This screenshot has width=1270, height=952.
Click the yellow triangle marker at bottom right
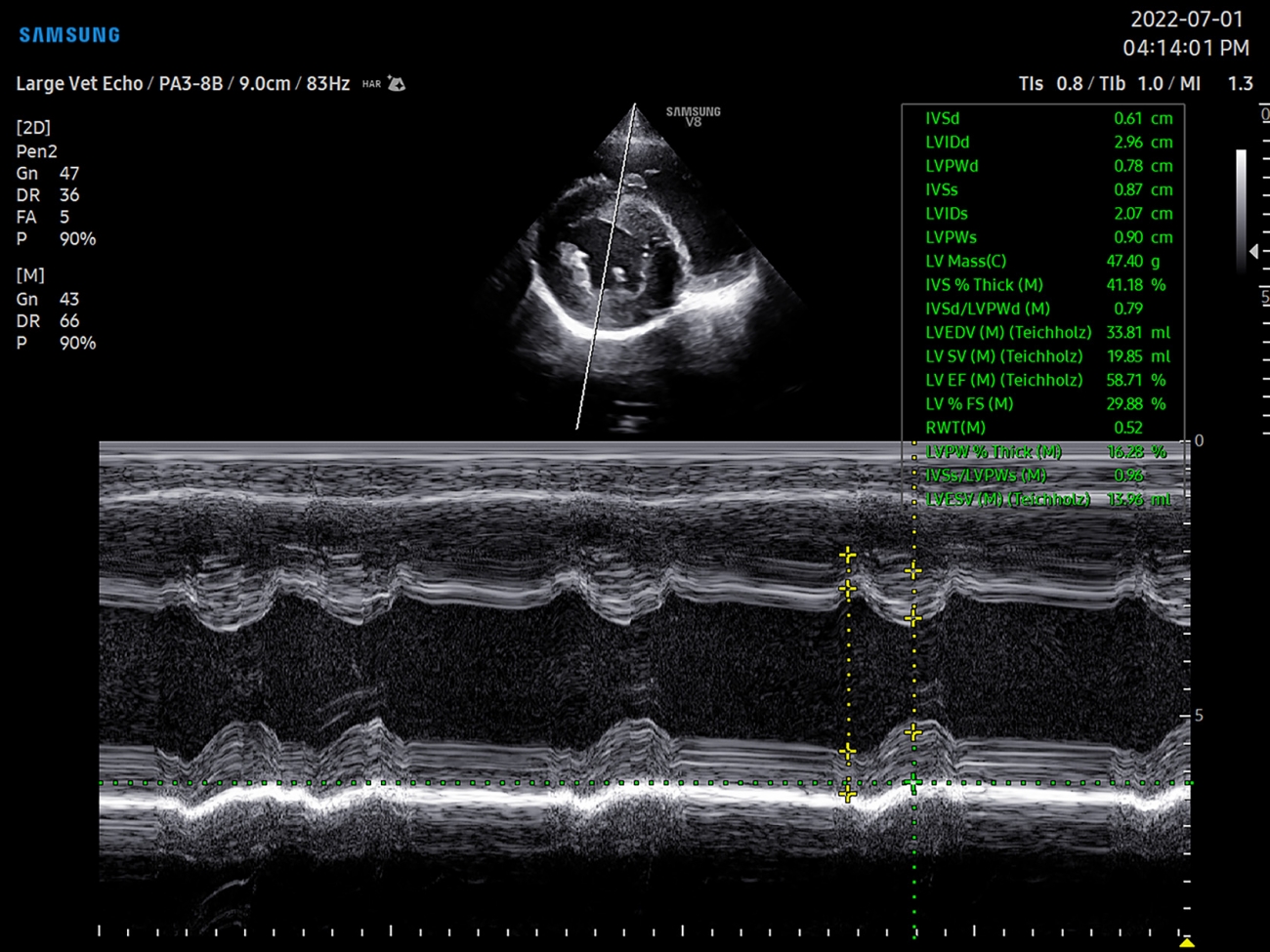[1186, 942]
